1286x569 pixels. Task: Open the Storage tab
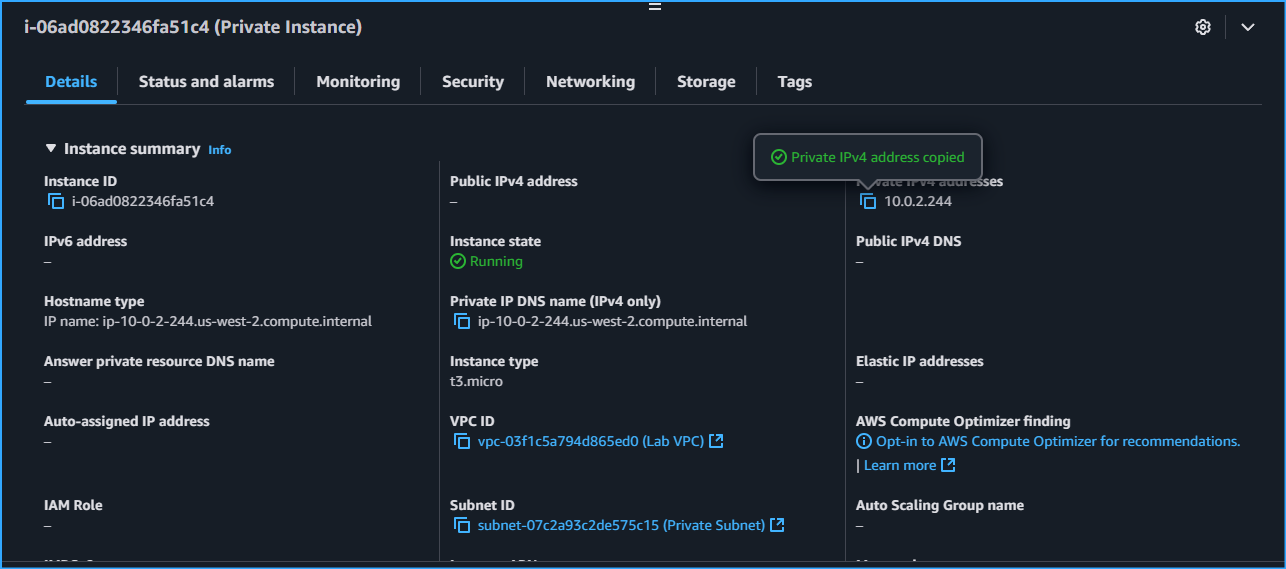point(706,82)
